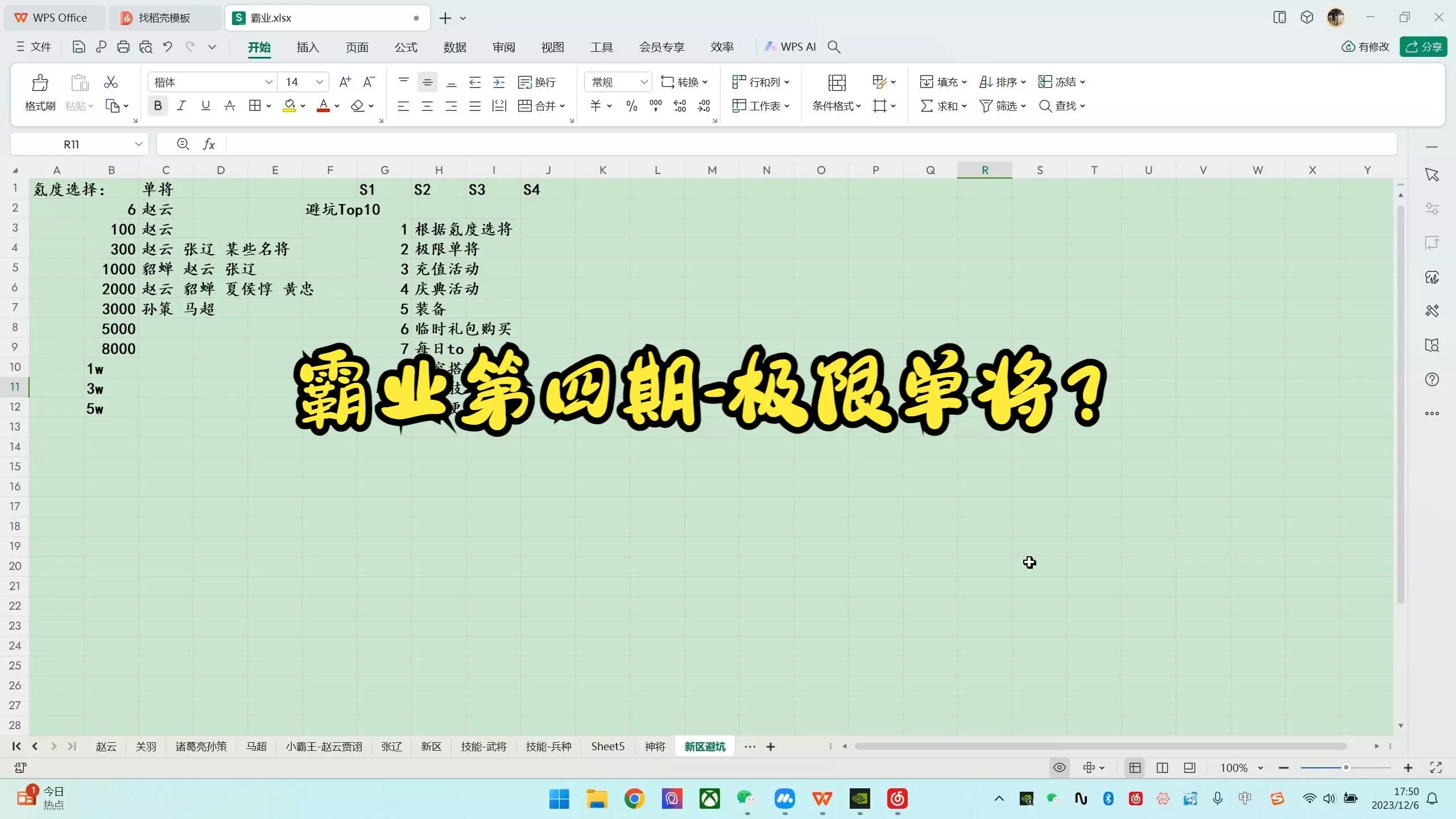Expand the font name dropdown (楷体)
Viewport: 1456px width, 819px height.
tap(268, 82)
